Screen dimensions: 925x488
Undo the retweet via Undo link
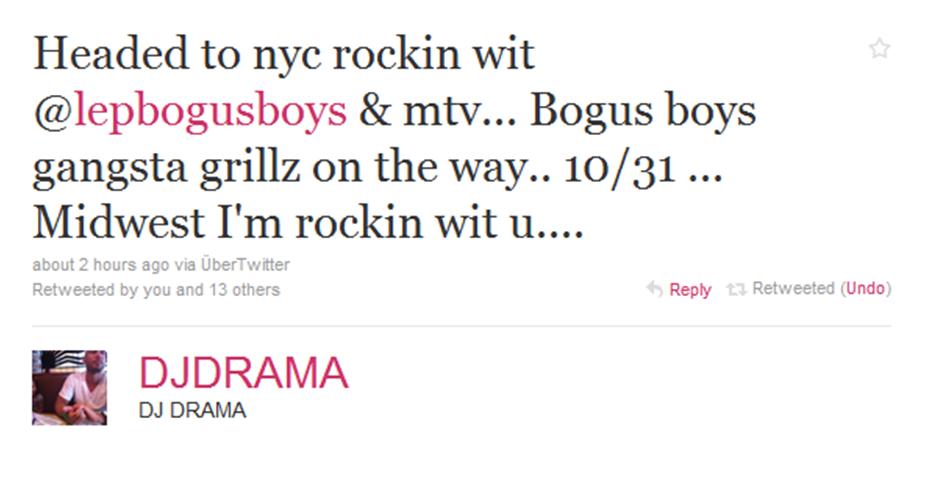(866, 289)
